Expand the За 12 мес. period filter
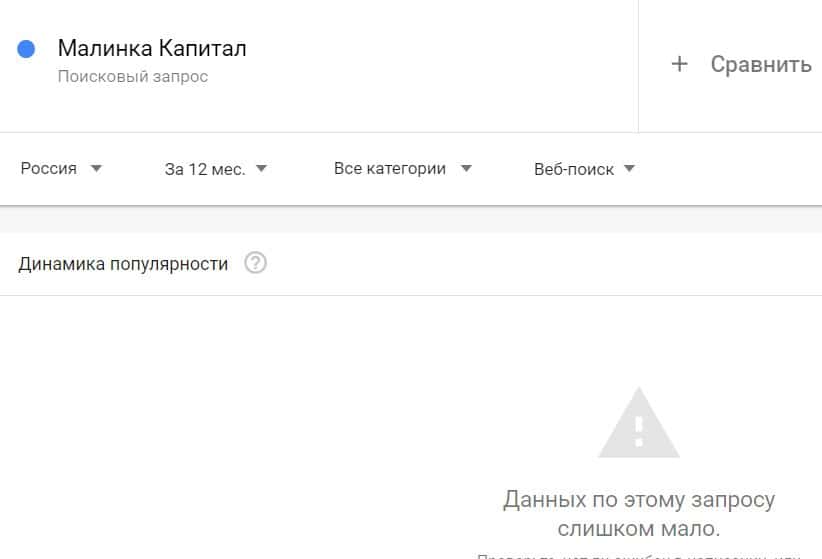 click(x=215, y=169)
